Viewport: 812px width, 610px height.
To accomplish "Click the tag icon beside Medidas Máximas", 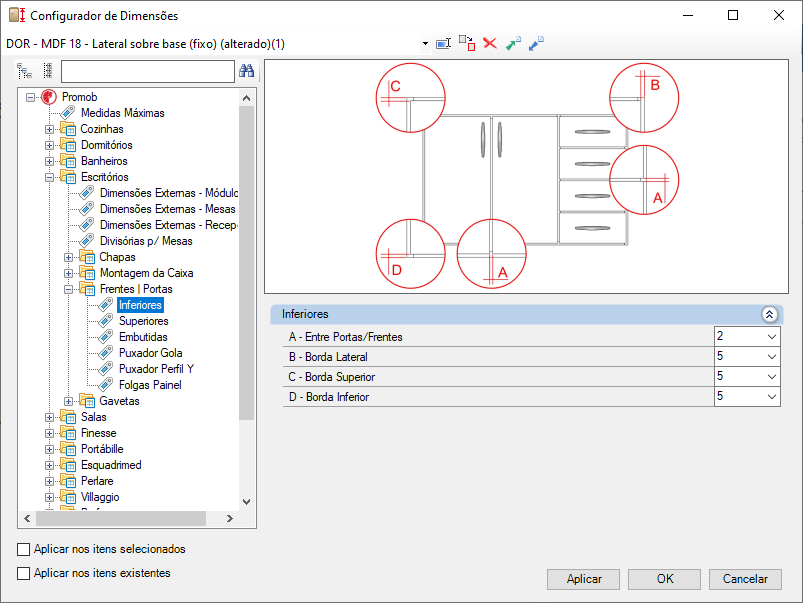I will [68, 113].
